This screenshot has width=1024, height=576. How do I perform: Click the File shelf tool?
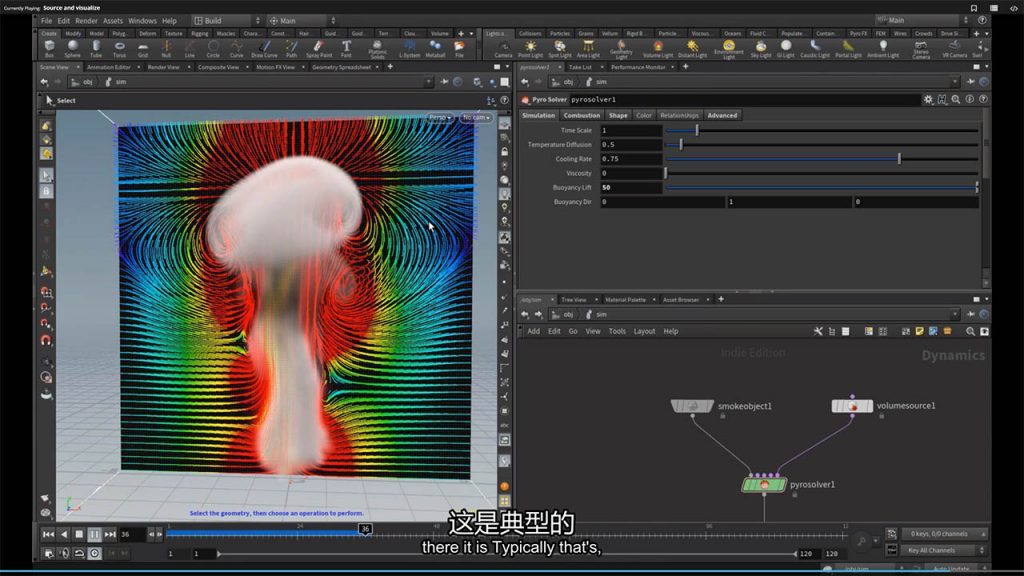click(459, 48)
